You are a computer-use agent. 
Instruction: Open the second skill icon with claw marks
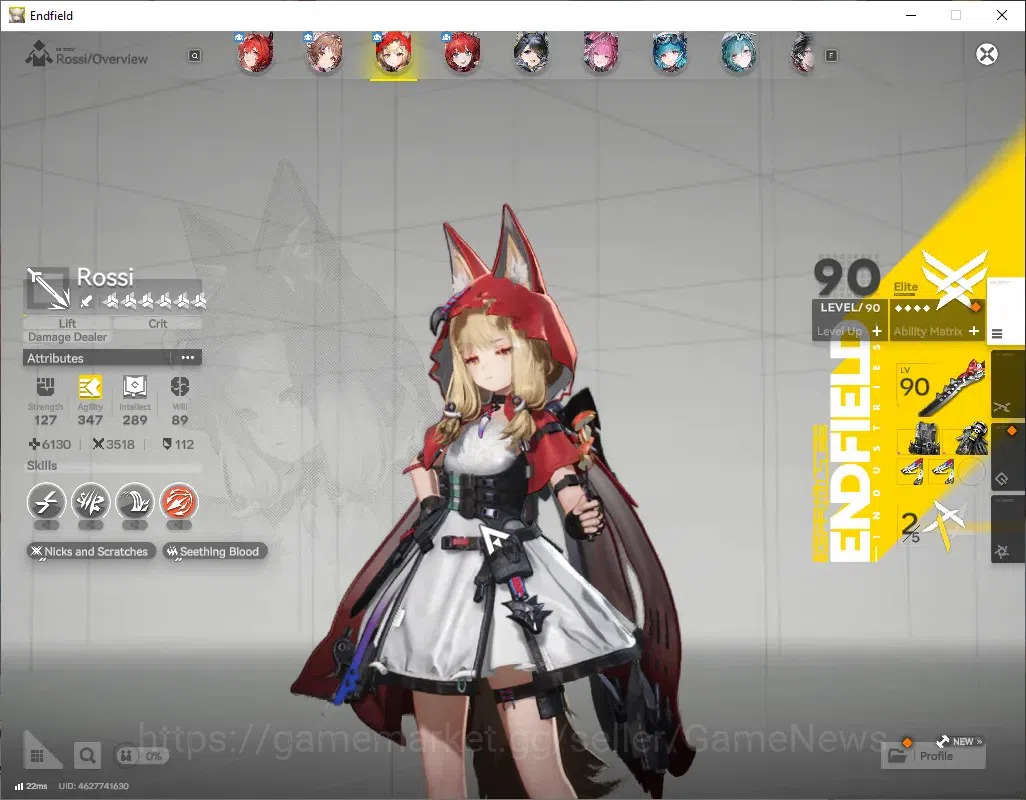click(x=90, y=502)
